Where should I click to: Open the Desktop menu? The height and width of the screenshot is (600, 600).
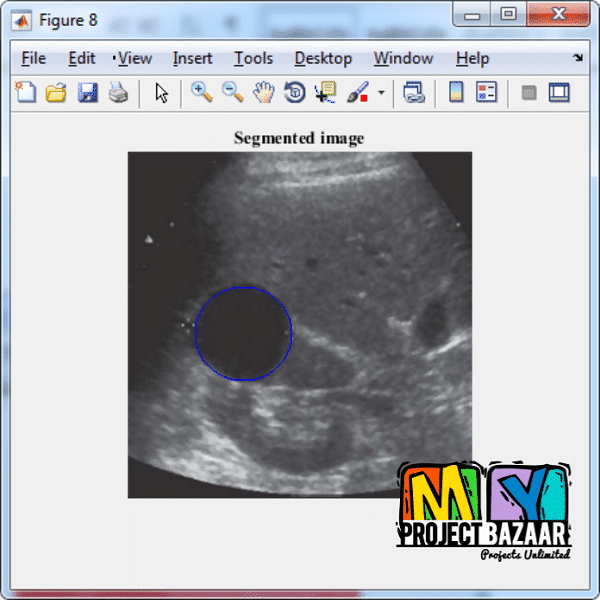(323, 58)
